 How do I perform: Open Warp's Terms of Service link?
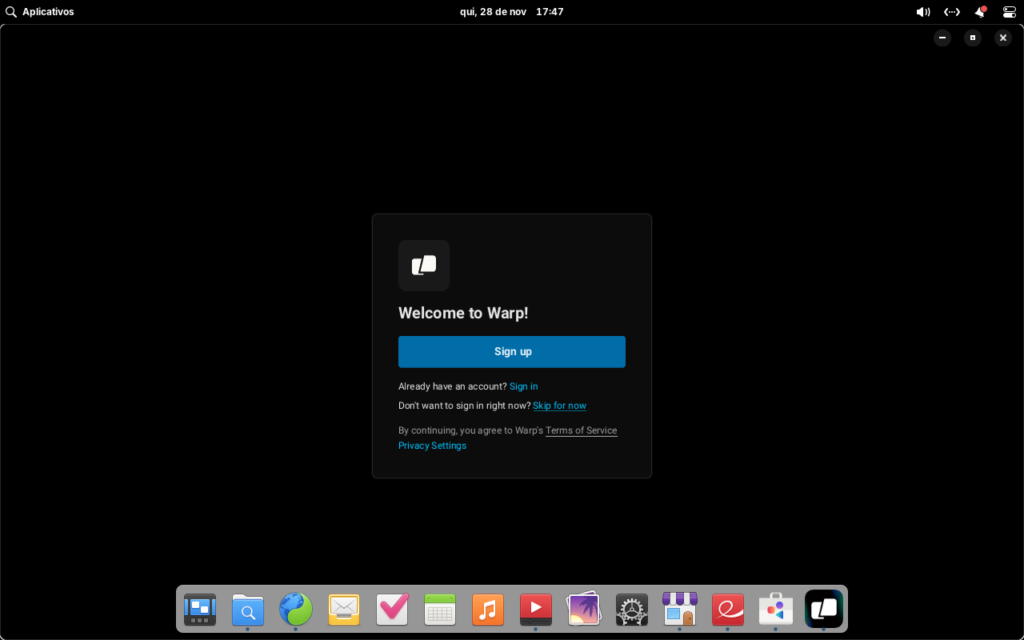click(581, 430)
